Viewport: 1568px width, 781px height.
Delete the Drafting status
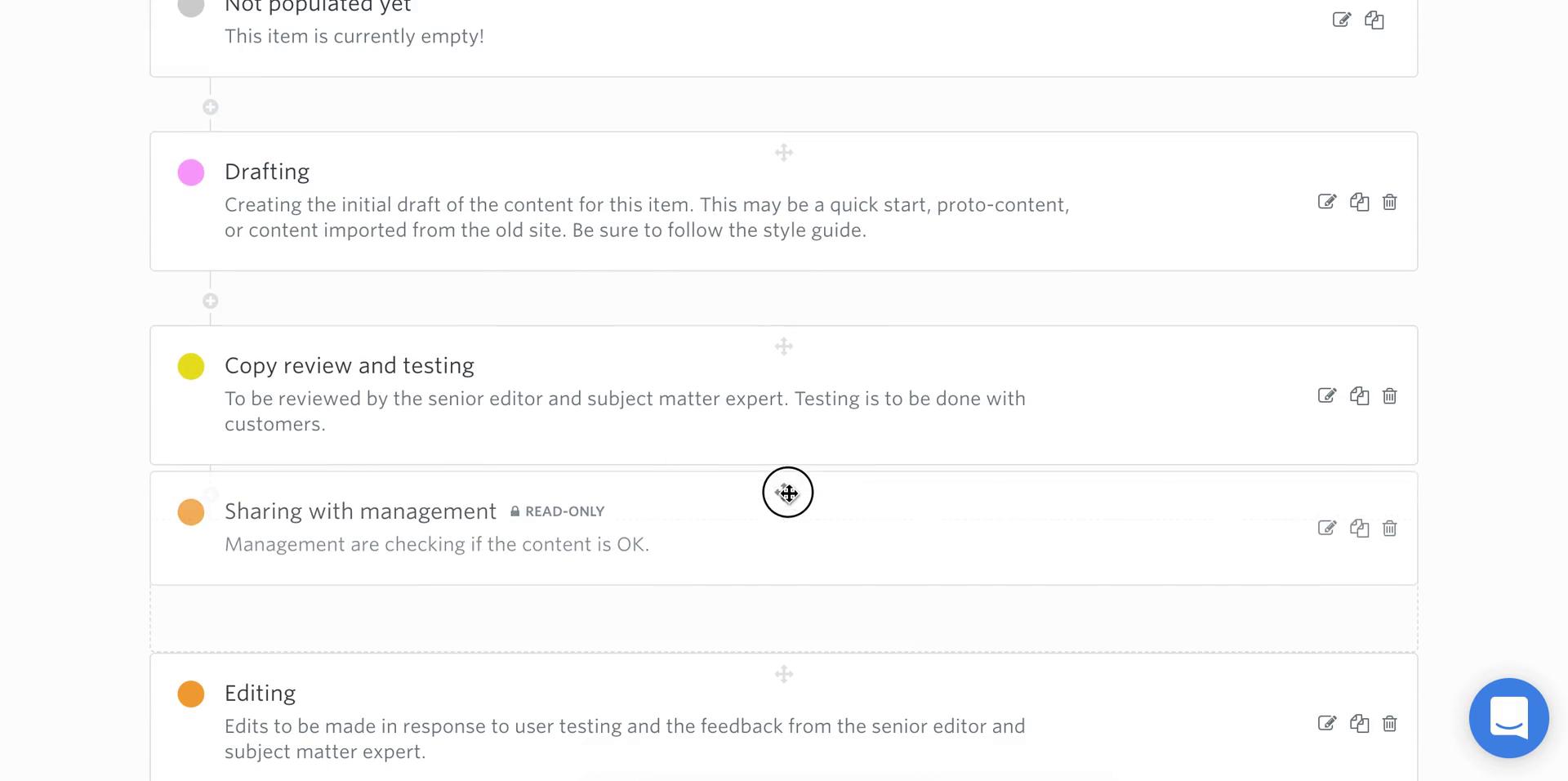(1390, 202)
